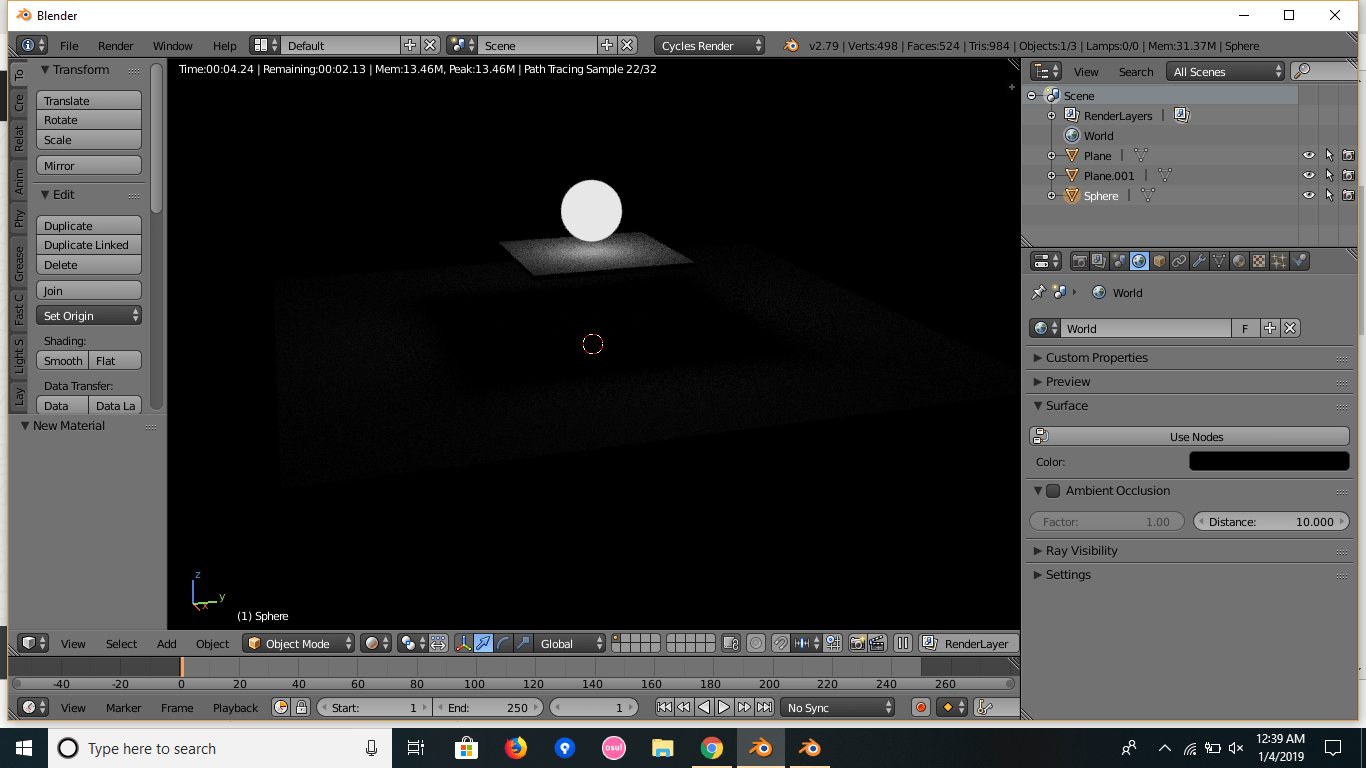Expand the Ray Visibility section
1366x768 pixels.
(1080, 550)
